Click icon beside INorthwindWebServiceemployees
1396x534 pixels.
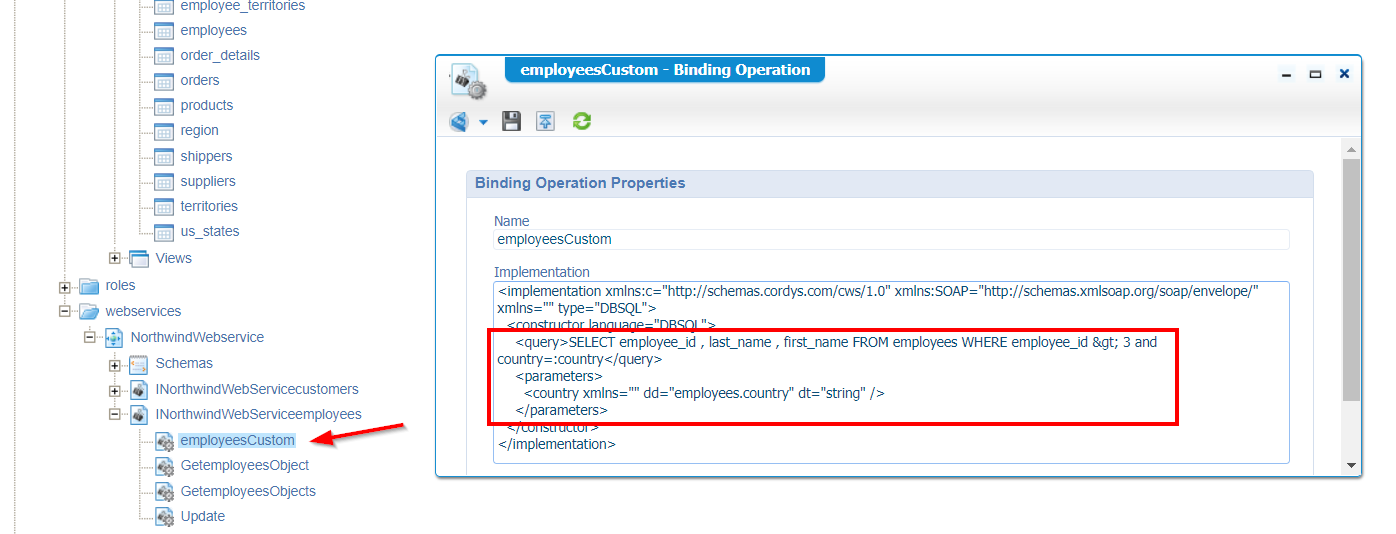pyautogui.click(x=139, y=414)
